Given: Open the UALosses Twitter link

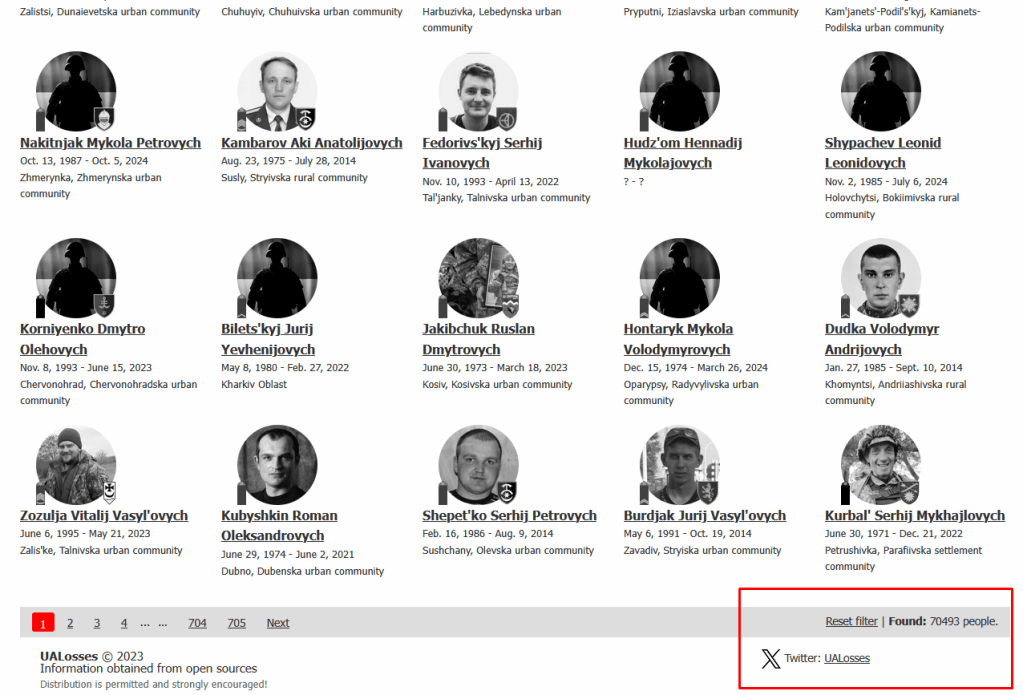Looking at the screenshot, I should [847, 658].
